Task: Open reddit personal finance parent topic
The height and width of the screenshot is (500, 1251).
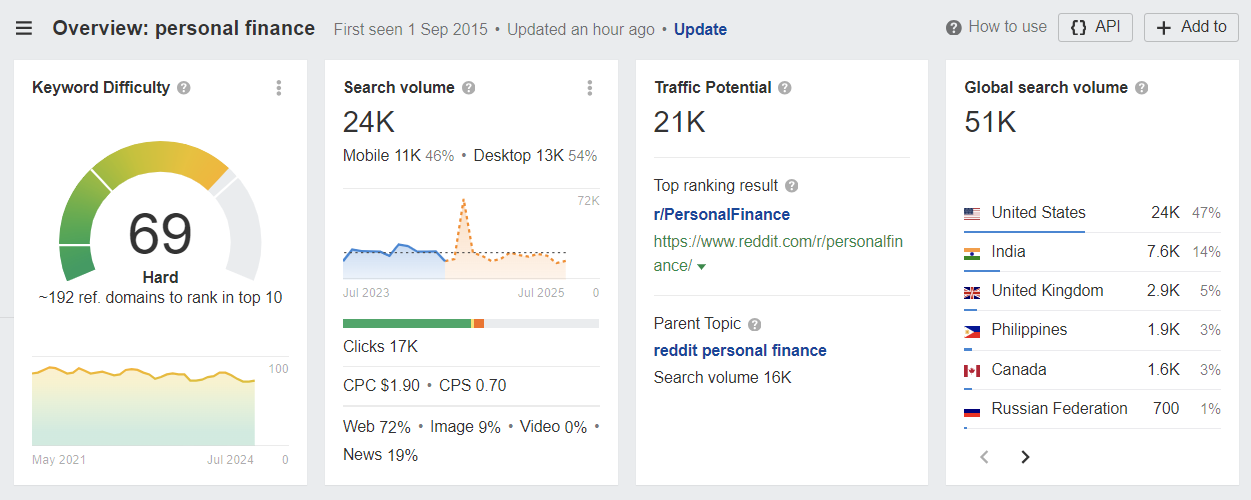Action: pos(740,350)
